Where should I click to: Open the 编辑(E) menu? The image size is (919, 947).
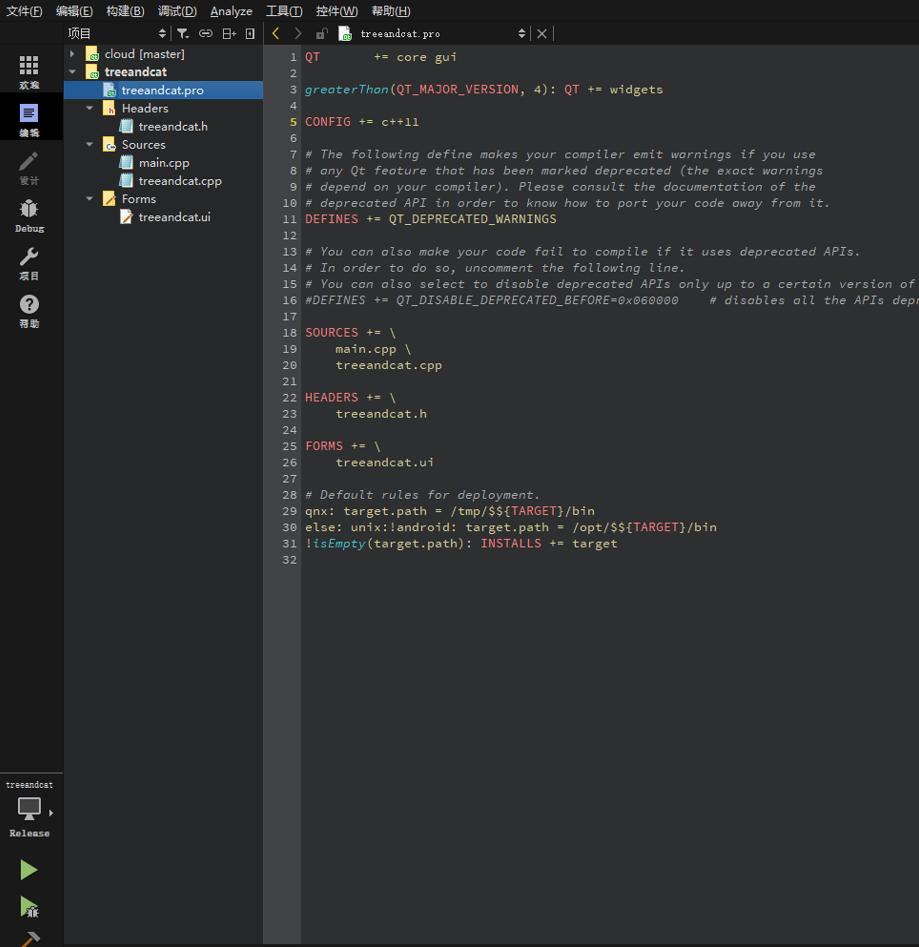[74, 11]
